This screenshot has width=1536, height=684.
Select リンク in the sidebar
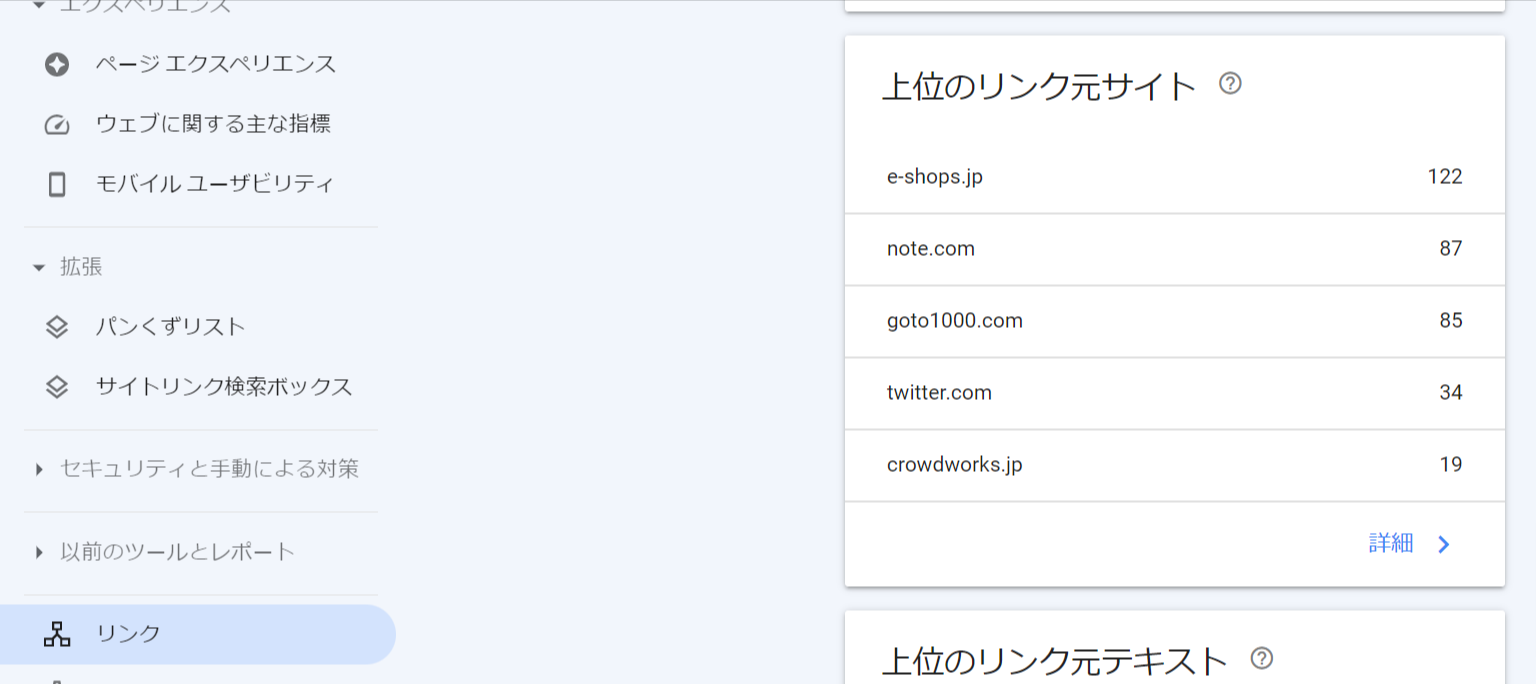pos(198,634)
